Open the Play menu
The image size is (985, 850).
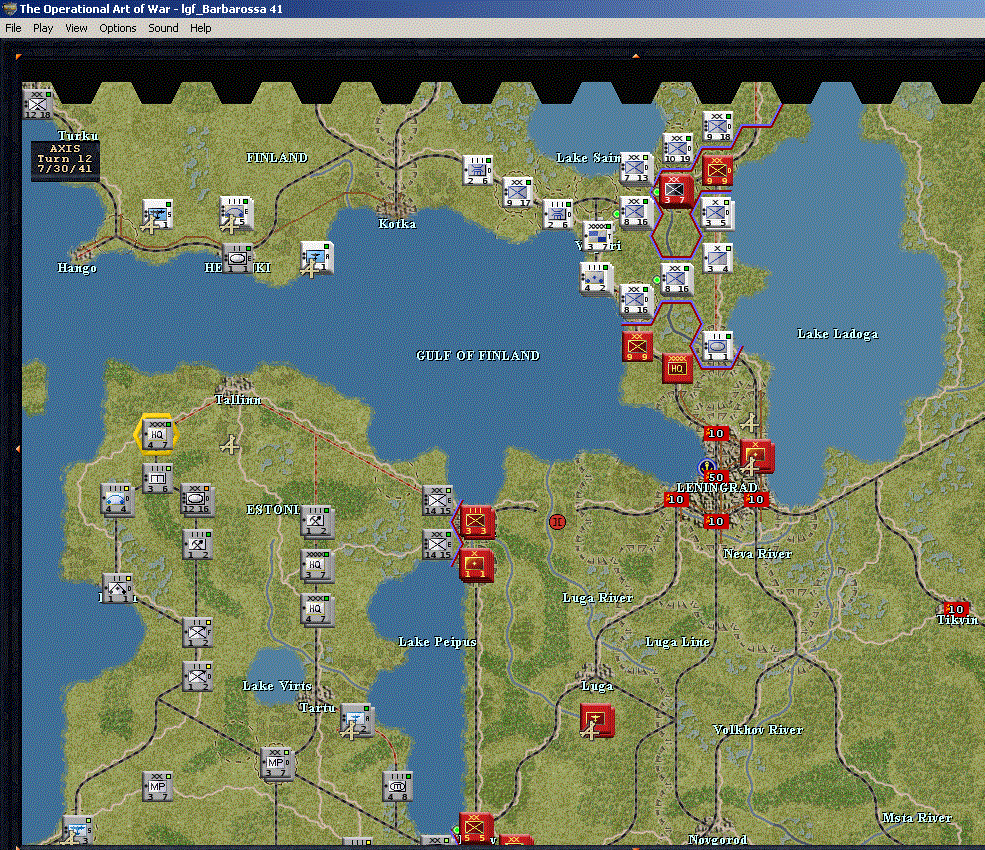click(43, 28)
